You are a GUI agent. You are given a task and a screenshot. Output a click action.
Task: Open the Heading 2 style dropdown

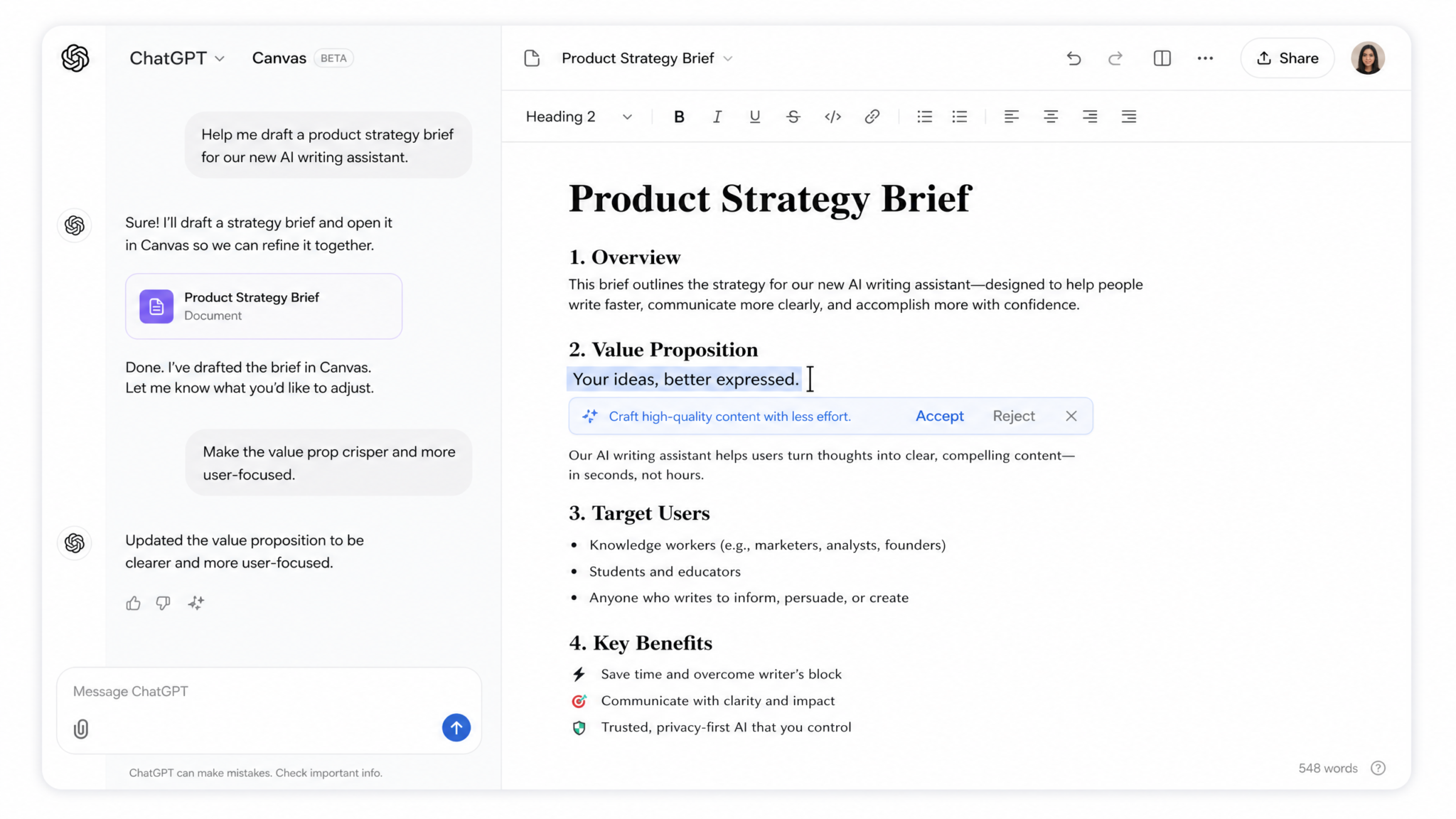pyautogui.click(x=579, y=117)
